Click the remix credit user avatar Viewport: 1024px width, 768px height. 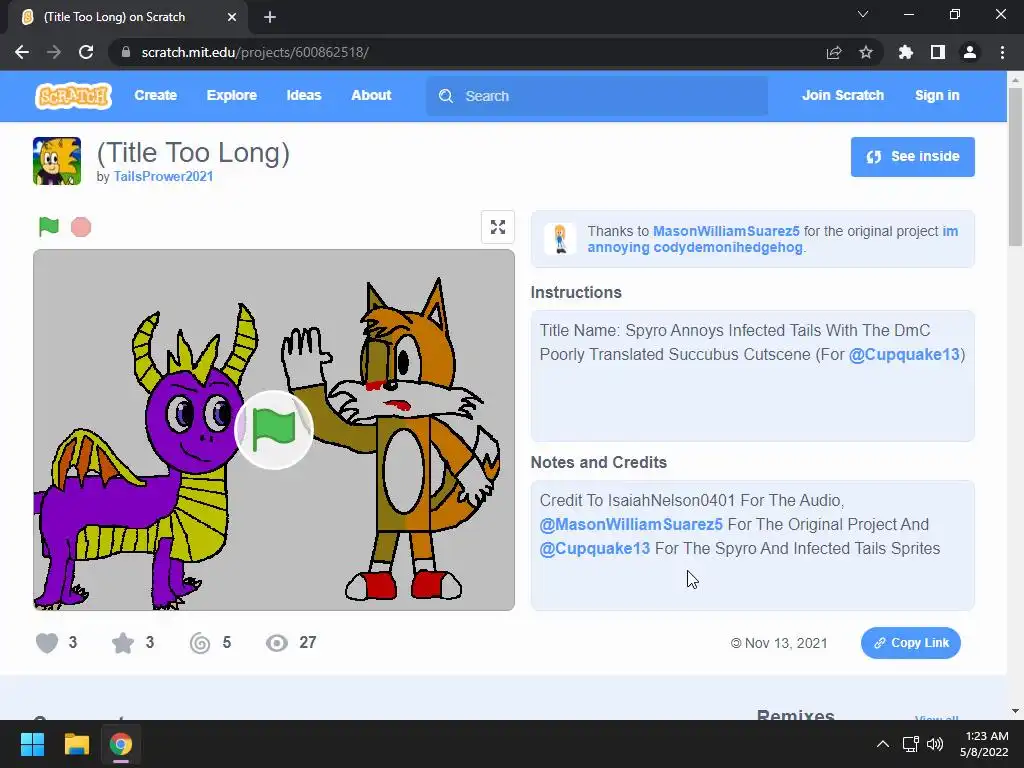[x=560, y=238]
